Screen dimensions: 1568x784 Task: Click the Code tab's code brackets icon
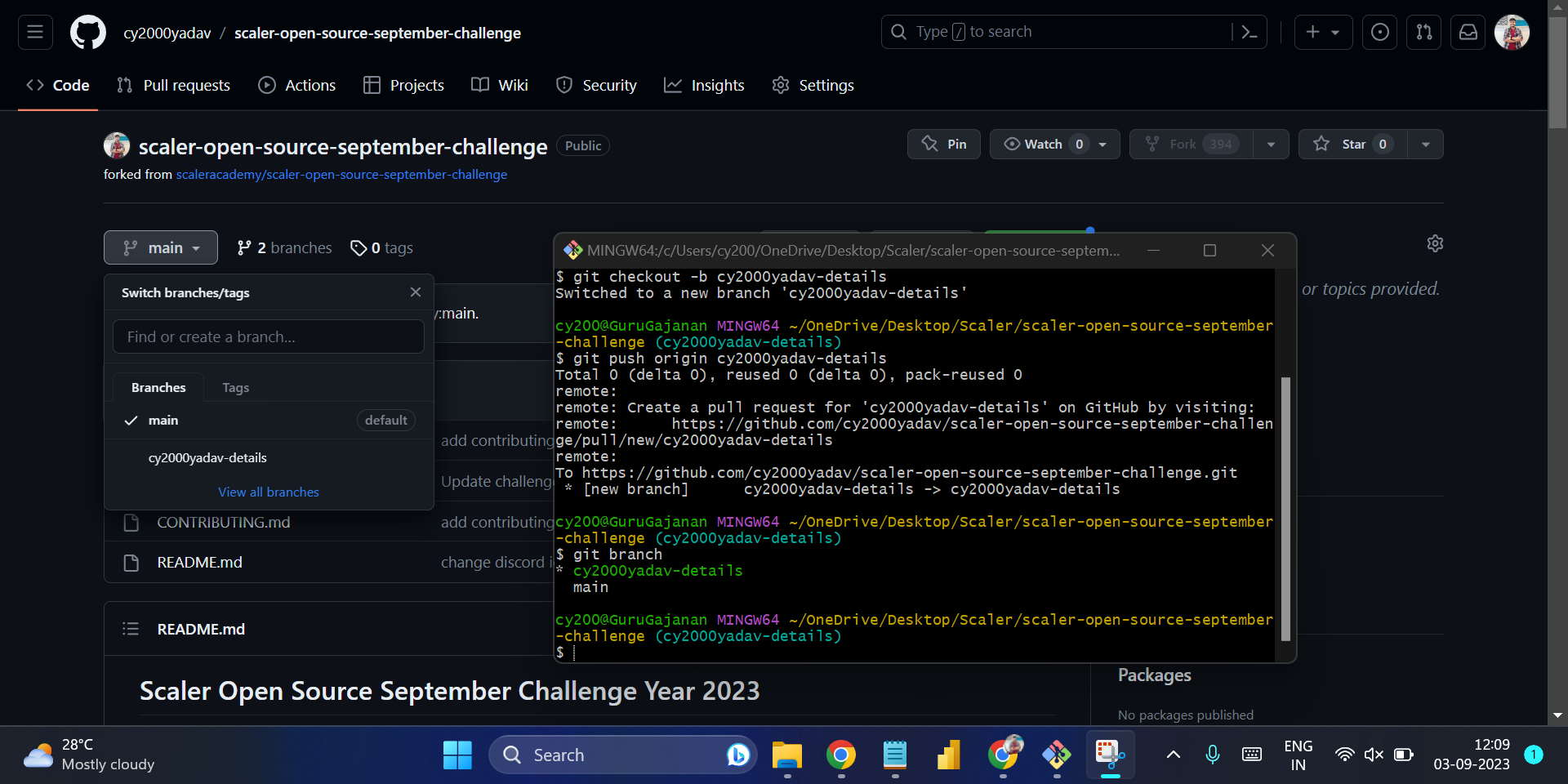coord(33,85)
